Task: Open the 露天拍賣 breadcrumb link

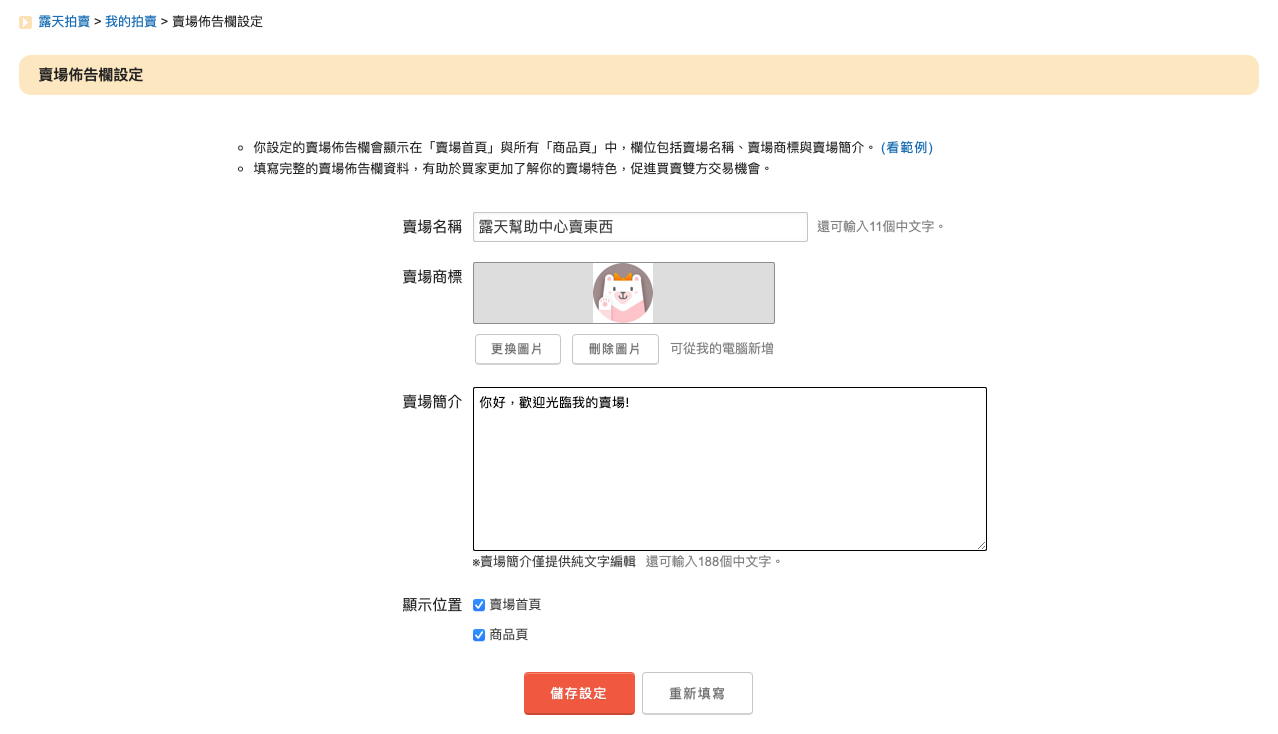Action: [x=64, y=21]
